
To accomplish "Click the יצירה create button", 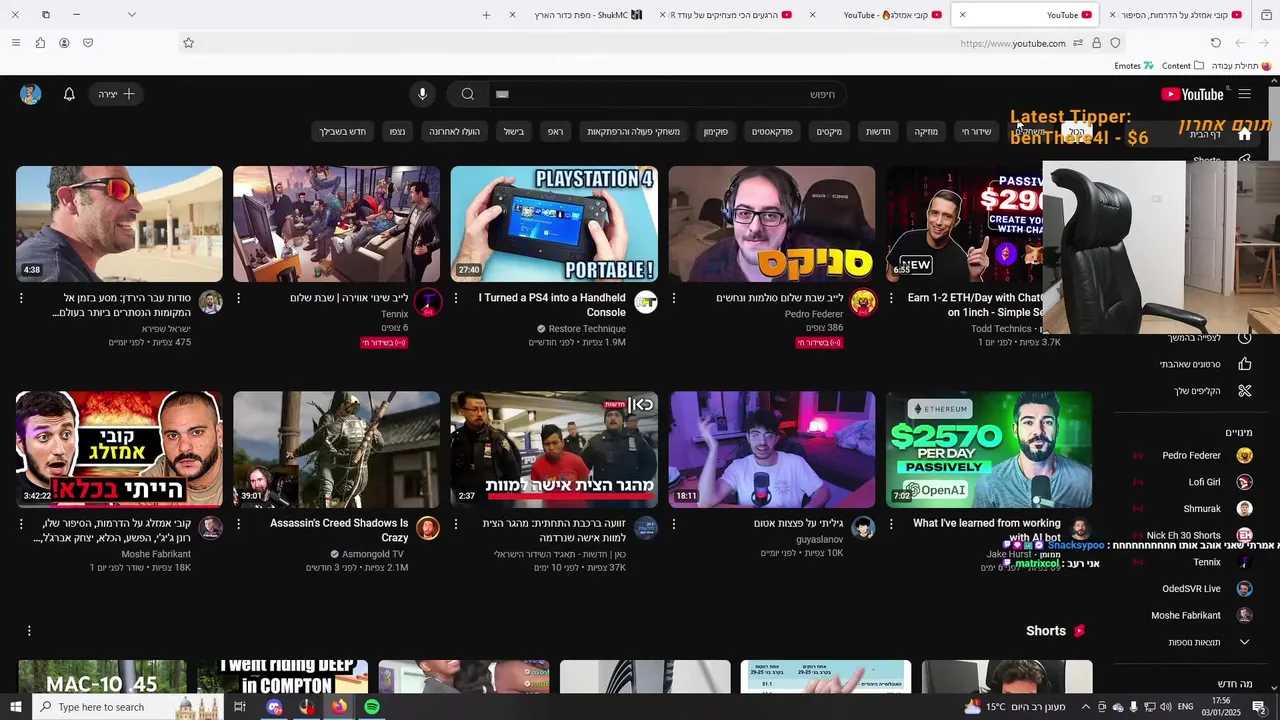I will [x=116, y=94].
